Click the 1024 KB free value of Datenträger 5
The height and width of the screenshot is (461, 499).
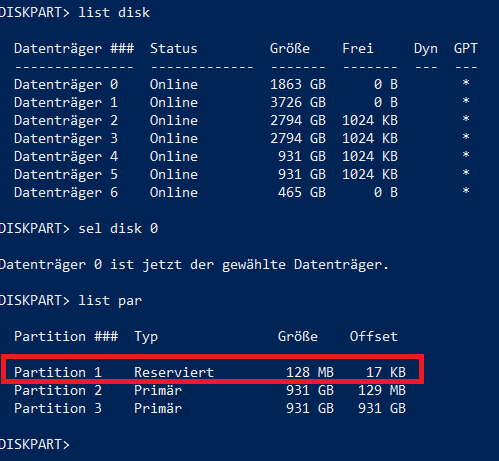point(370,174)
